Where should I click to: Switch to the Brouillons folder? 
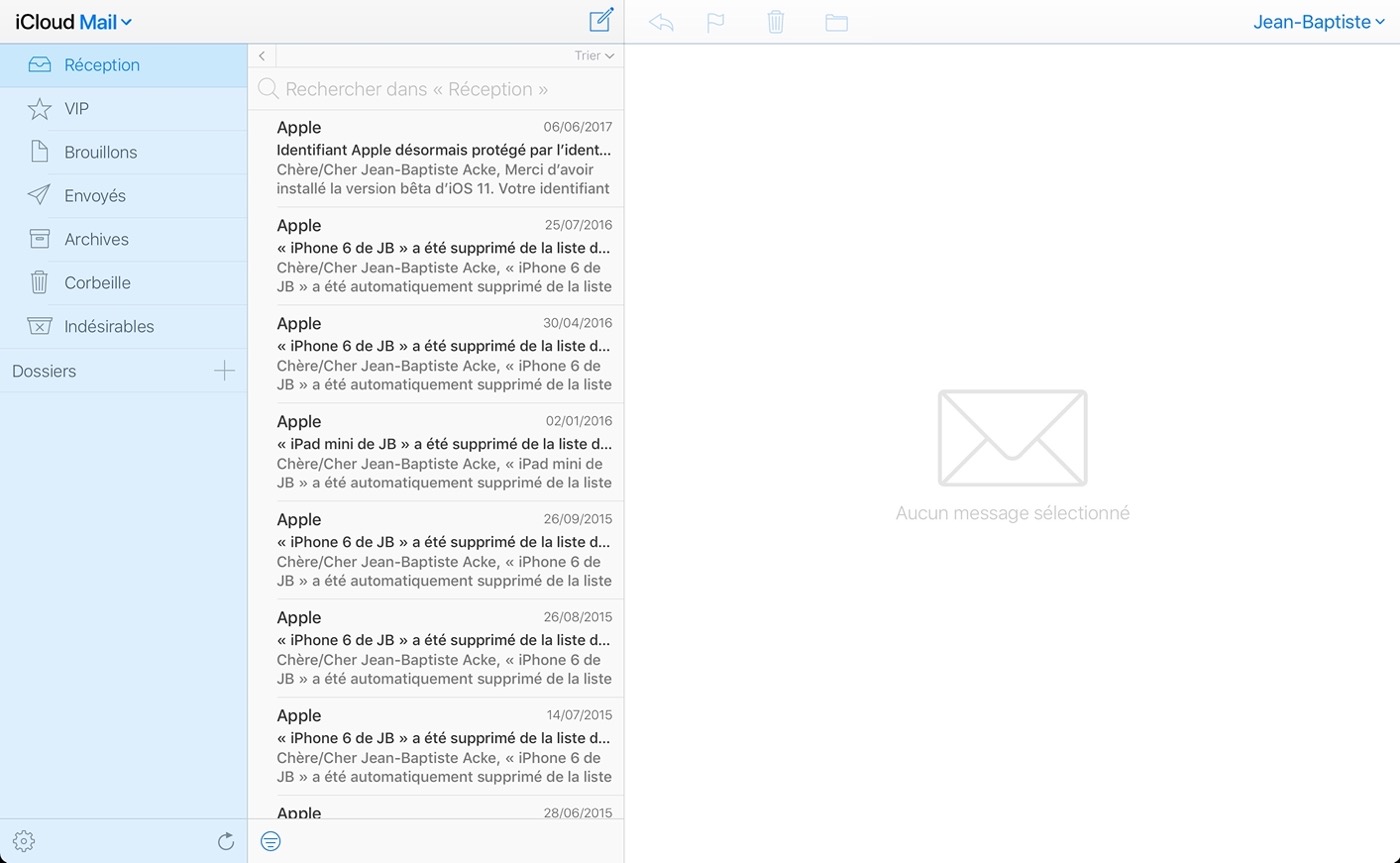pyautogui.click(x=101, y=152)
